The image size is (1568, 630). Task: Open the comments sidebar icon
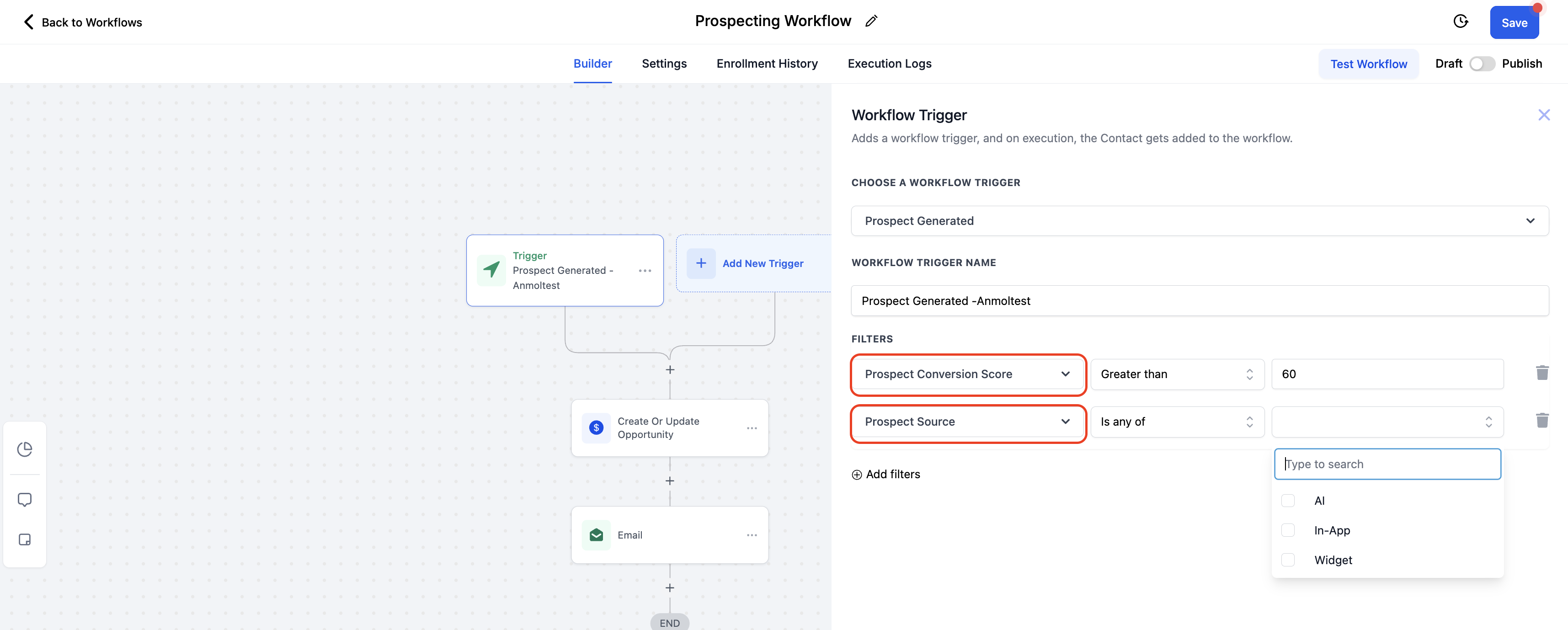pyautogui.click(x=25, y=500)
